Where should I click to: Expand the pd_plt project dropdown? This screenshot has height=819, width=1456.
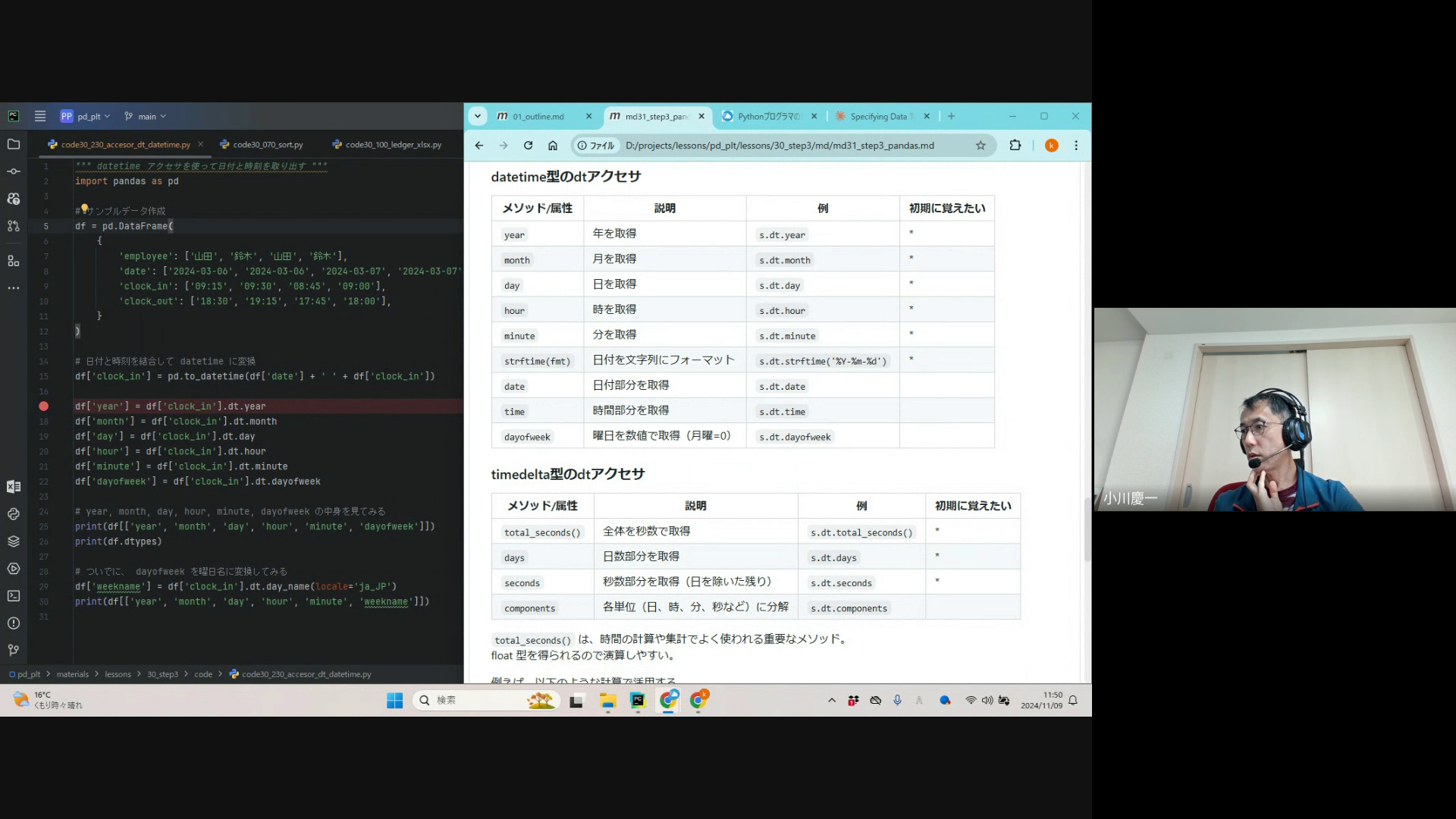click(x=94, y=116)
